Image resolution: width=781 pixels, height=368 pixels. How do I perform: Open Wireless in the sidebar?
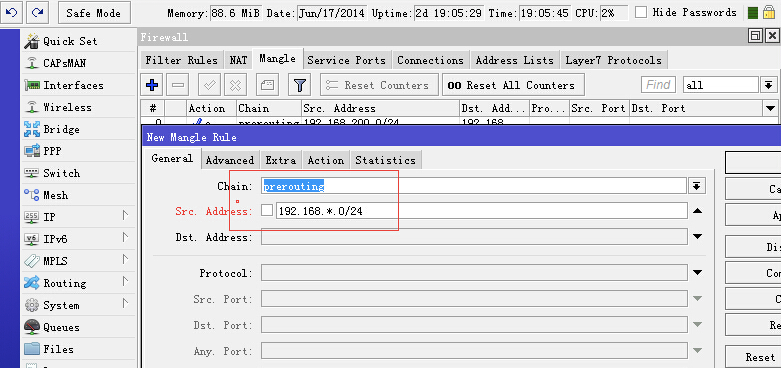tap(78, 107)
